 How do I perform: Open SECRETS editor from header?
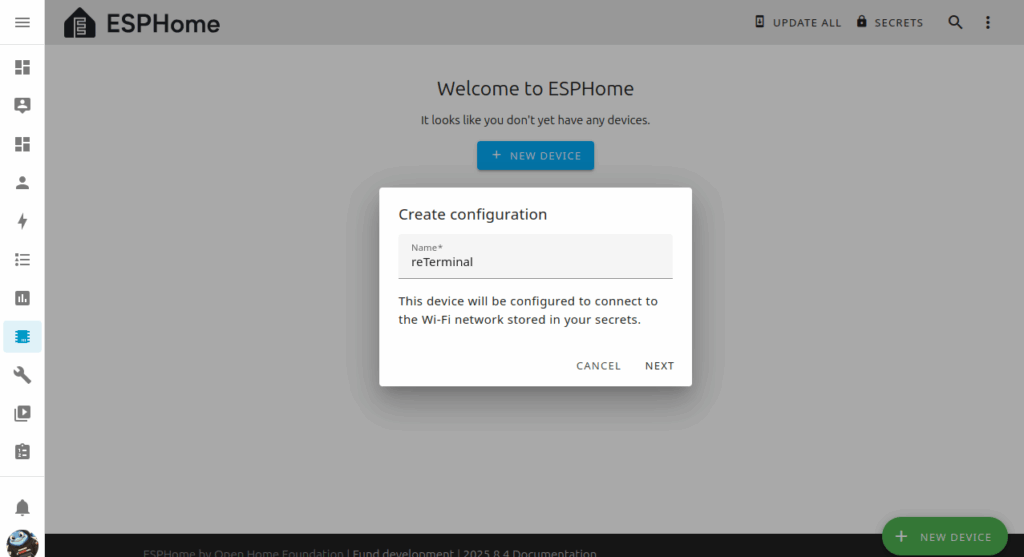[x=889, y=22]
